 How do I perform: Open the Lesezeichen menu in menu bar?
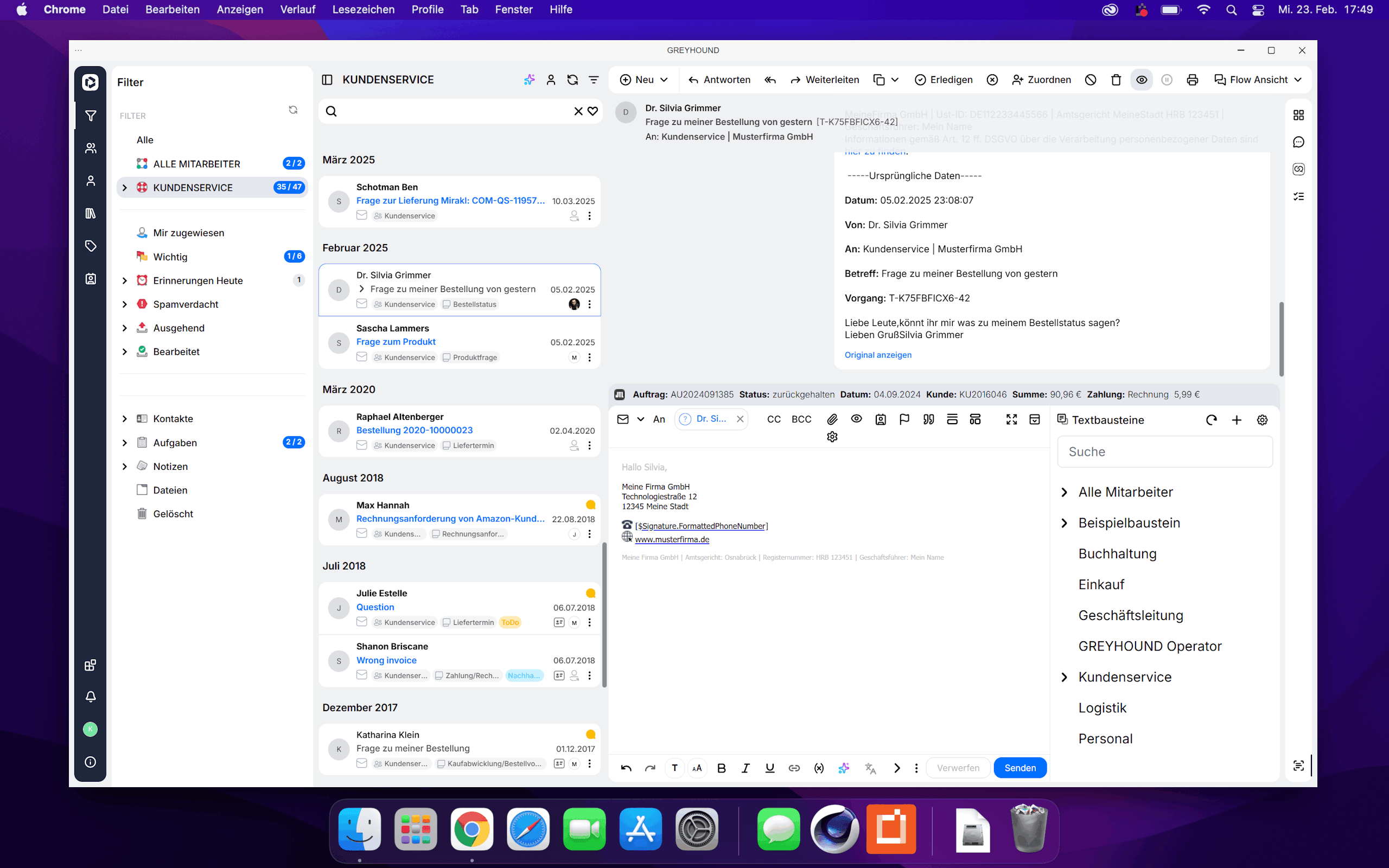(364, 10)
